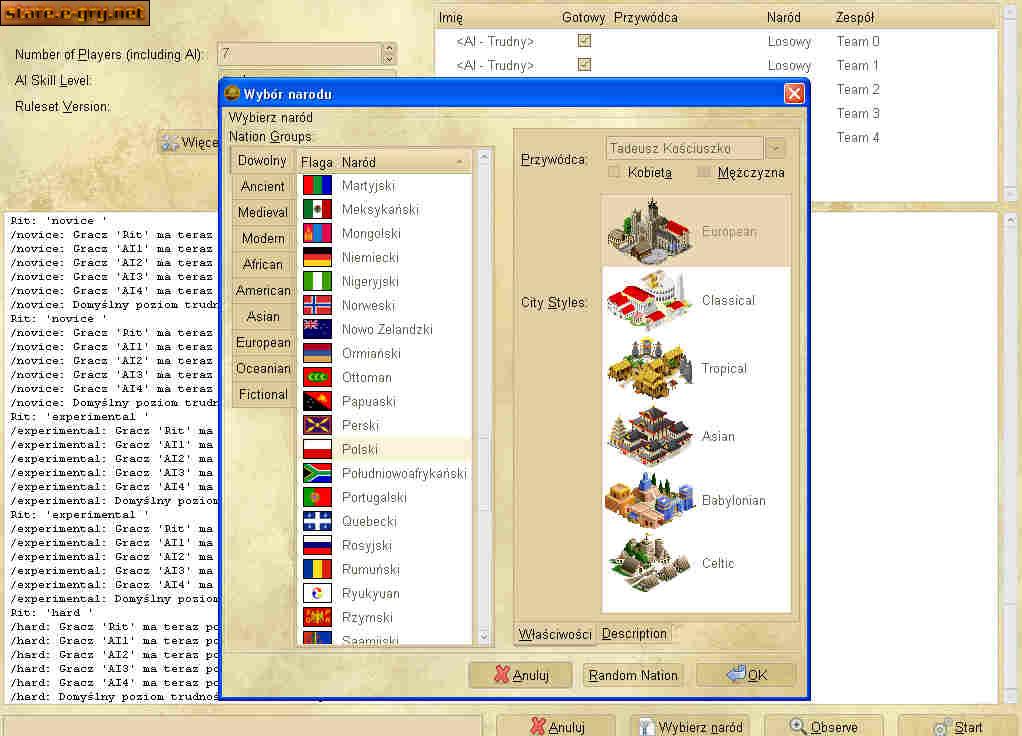Click the Observe button
1022x736 pixels.
[823, 727]
